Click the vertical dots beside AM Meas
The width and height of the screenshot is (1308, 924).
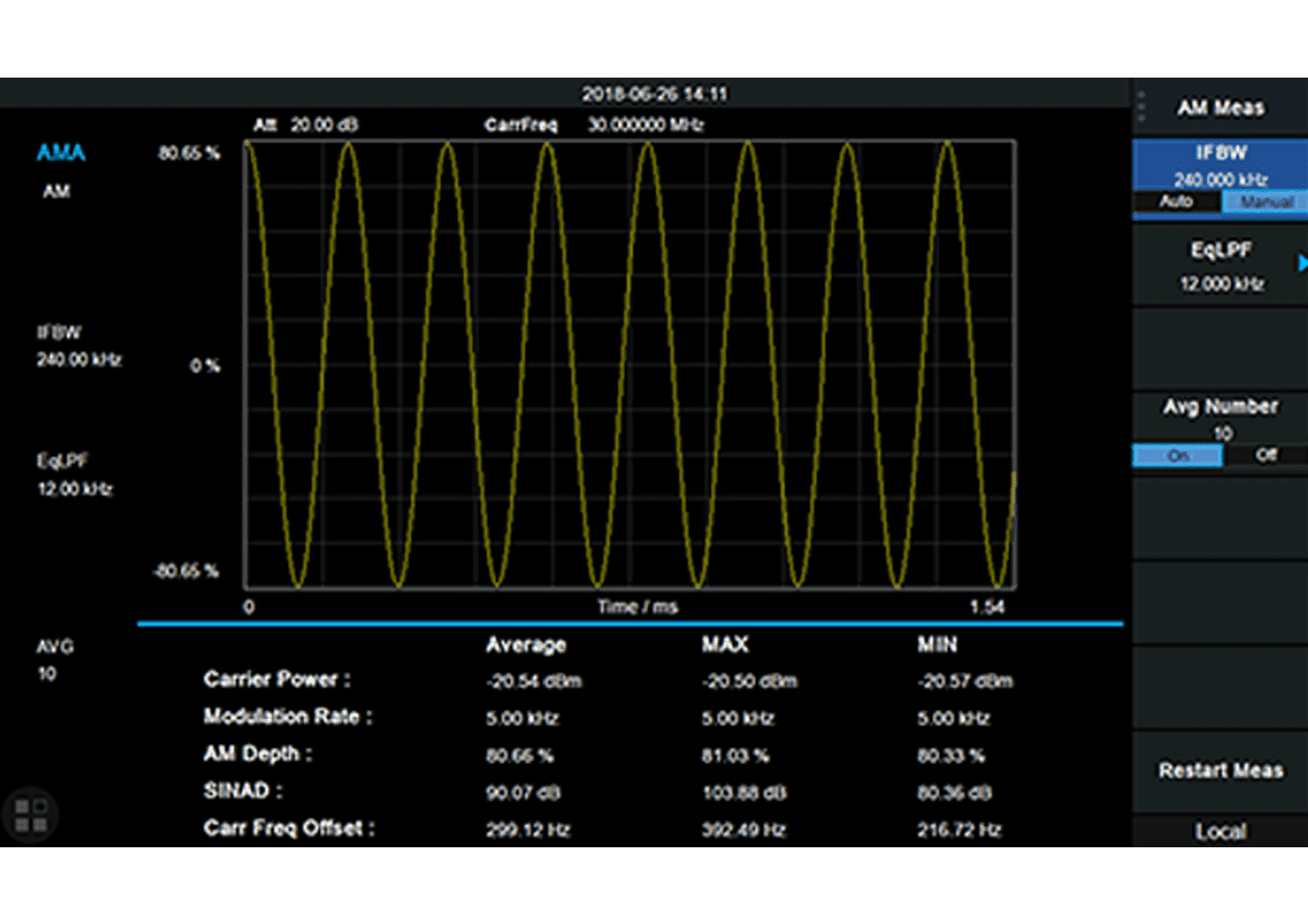tap(1141, 107)
